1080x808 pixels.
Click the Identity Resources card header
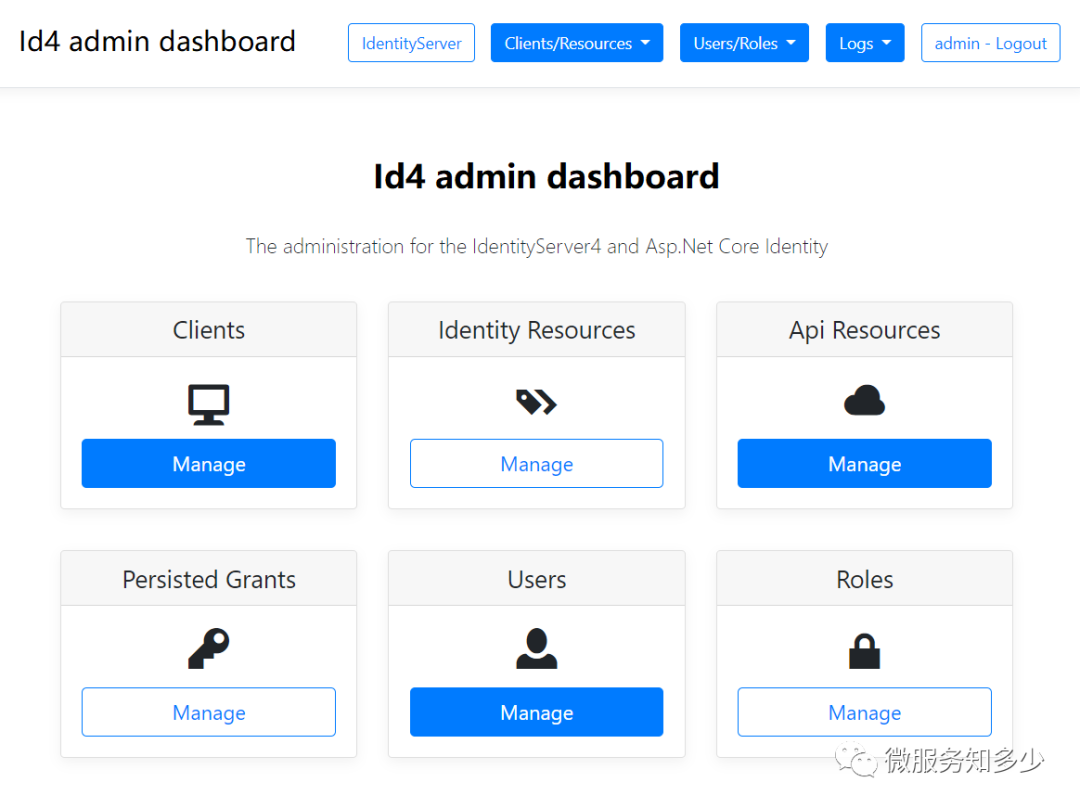tap(537, 330)
